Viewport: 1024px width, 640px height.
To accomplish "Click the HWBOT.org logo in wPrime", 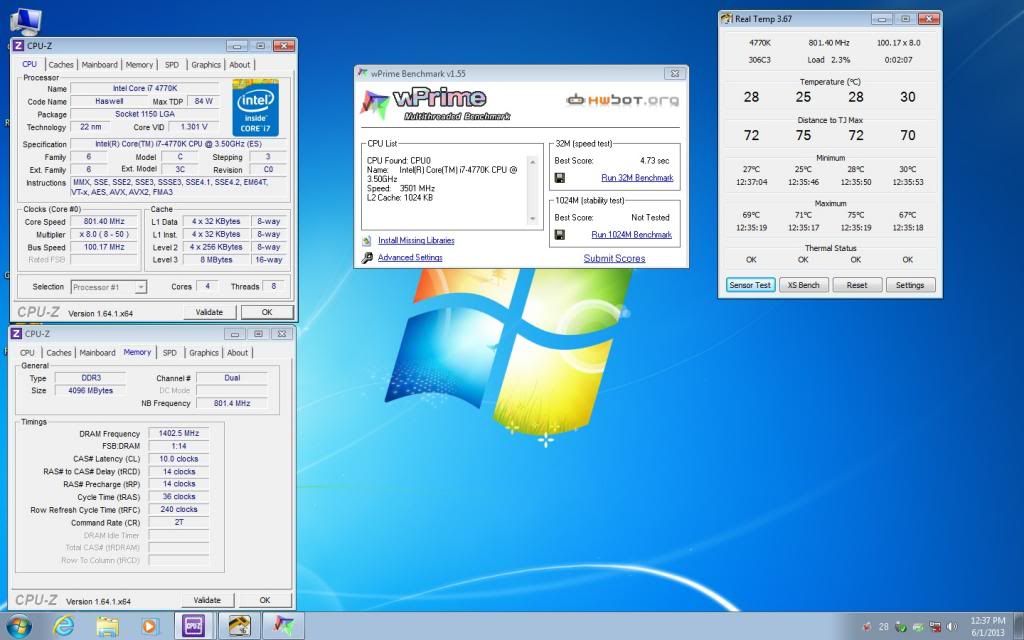I will [622, 100].
